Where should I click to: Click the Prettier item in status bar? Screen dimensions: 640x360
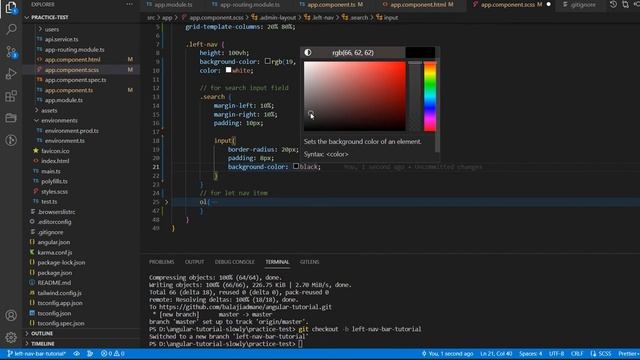click(x=628, y=353)
